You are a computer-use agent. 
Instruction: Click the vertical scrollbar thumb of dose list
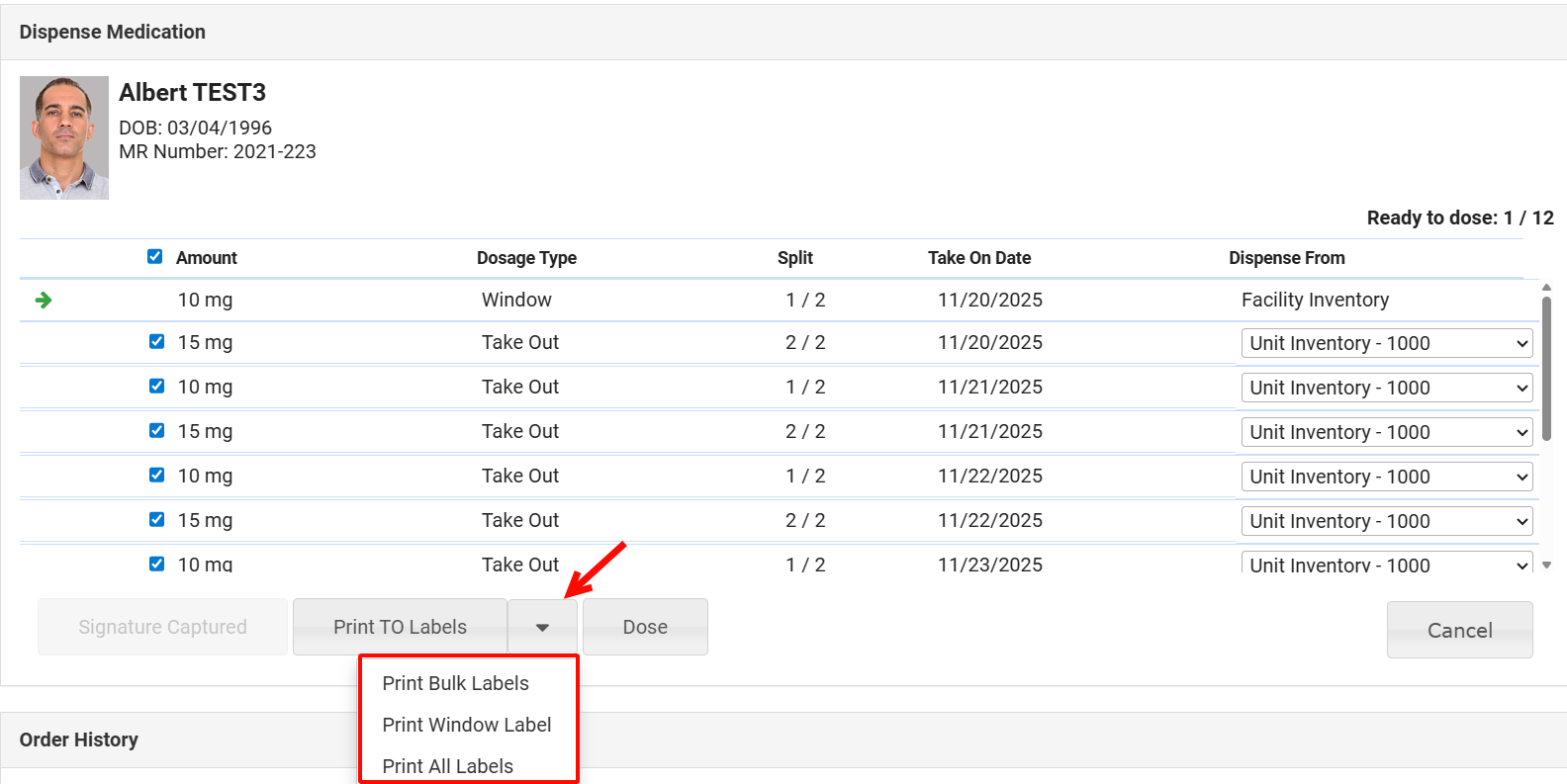click(x=1546, y=366)
